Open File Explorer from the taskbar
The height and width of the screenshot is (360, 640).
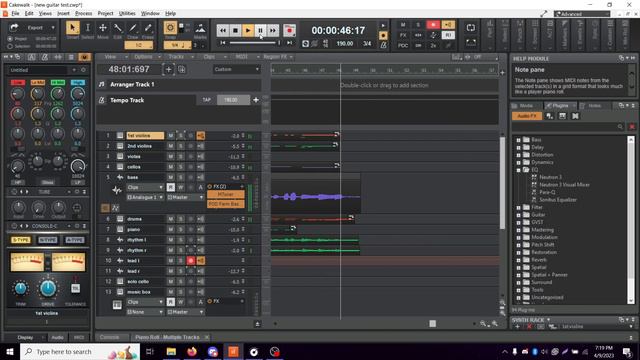tap(171, 351)
